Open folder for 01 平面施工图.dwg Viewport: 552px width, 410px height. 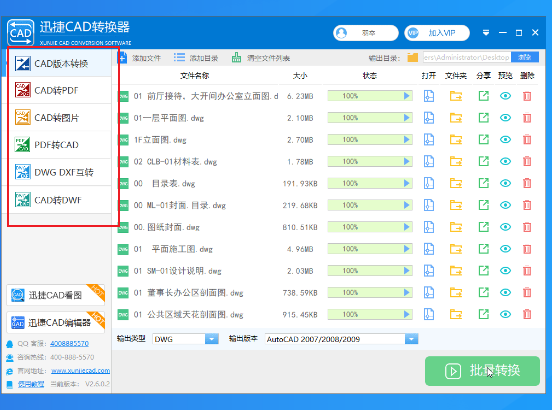coord(456,249)
